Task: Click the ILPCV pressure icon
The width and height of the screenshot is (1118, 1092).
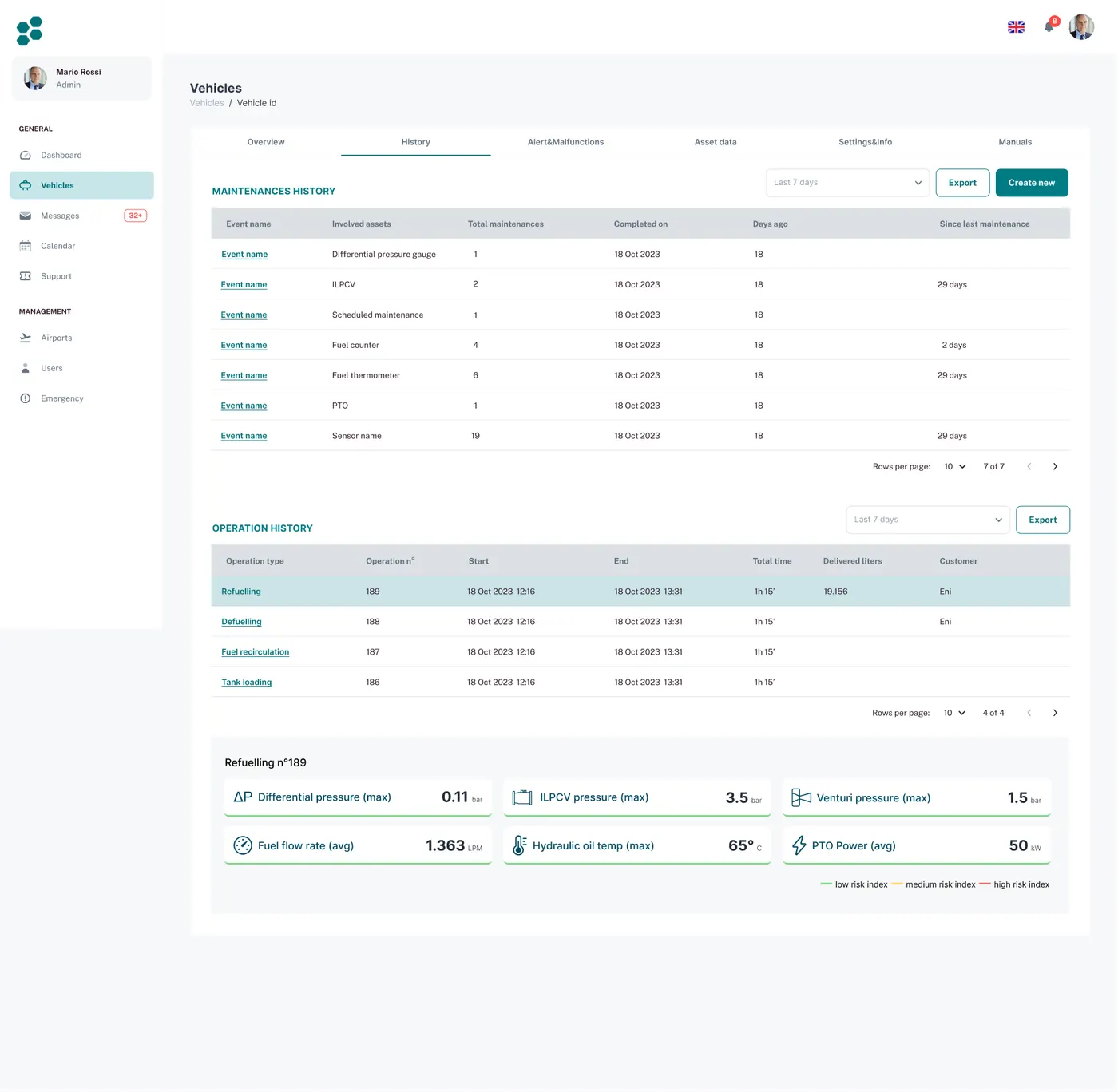Action: click(x=522, y=797)
